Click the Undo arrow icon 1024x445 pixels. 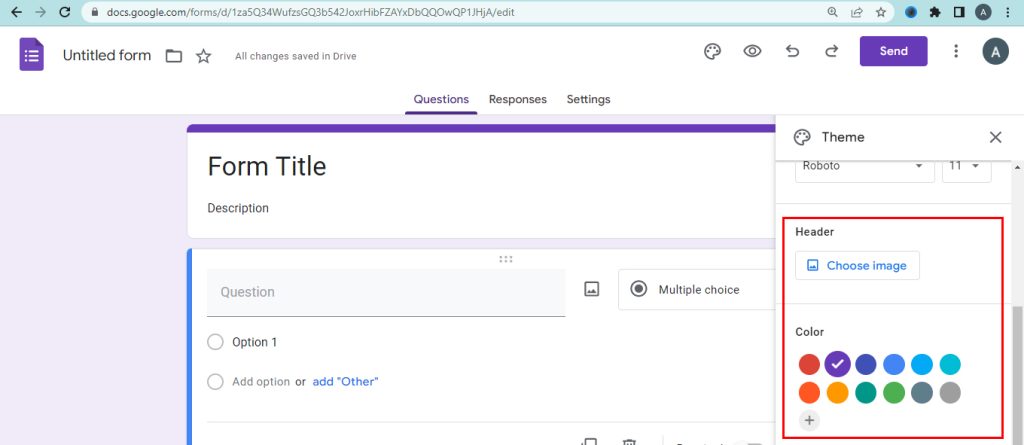pyautogui.click(x=792, y=52)
